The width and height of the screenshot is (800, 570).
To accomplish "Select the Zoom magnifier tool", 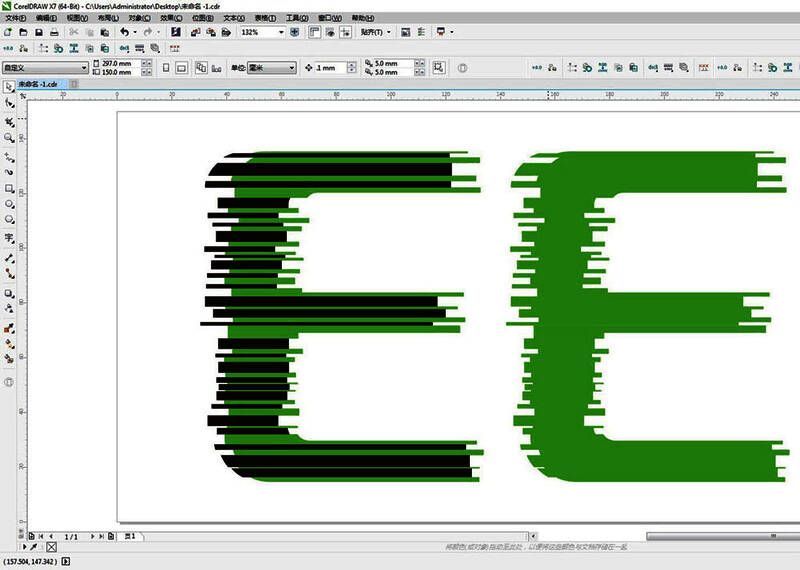I will (x=9, y=137).
